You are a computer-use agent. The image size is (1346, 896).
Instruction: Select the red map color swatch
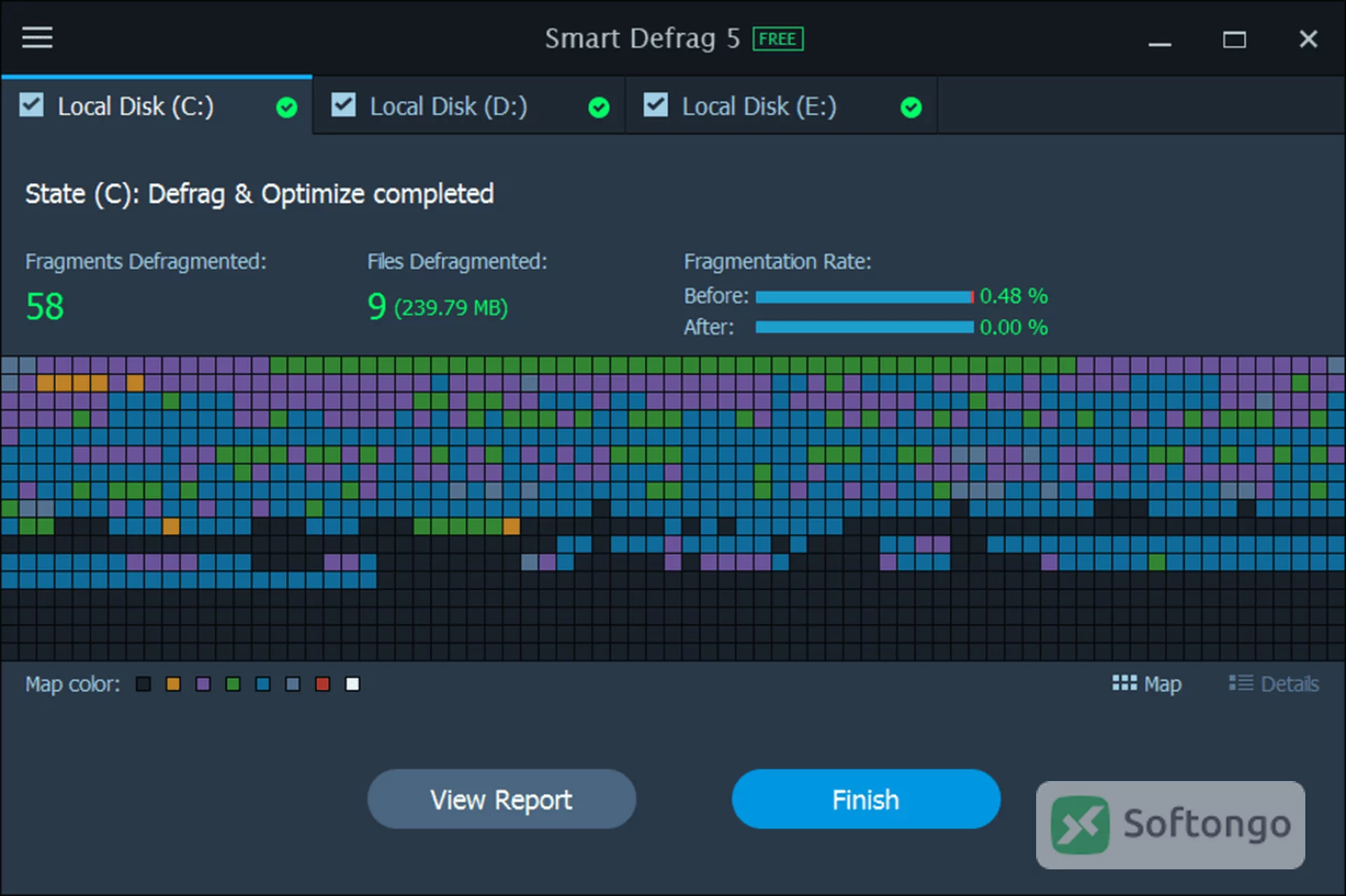[322, 684]
